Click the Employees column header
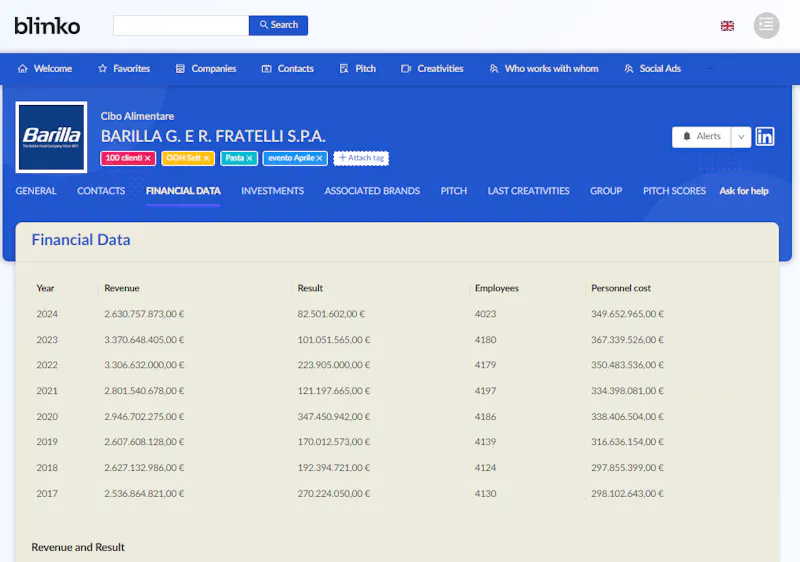The image size is (800, 562). pyautogui.click(x=496, y=288)
